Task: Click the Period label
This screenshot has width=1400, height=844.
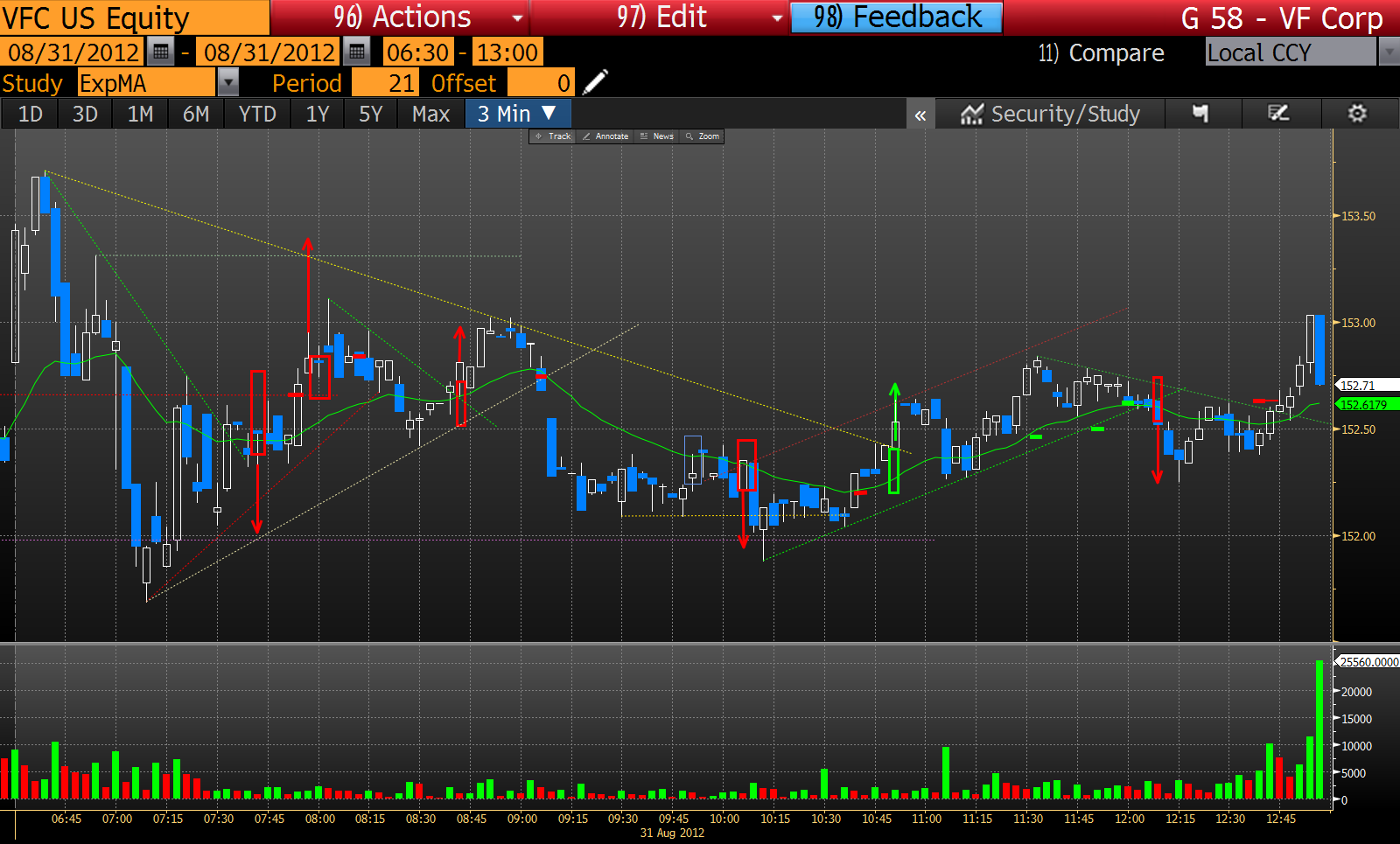Action: (x=306, y=83)
